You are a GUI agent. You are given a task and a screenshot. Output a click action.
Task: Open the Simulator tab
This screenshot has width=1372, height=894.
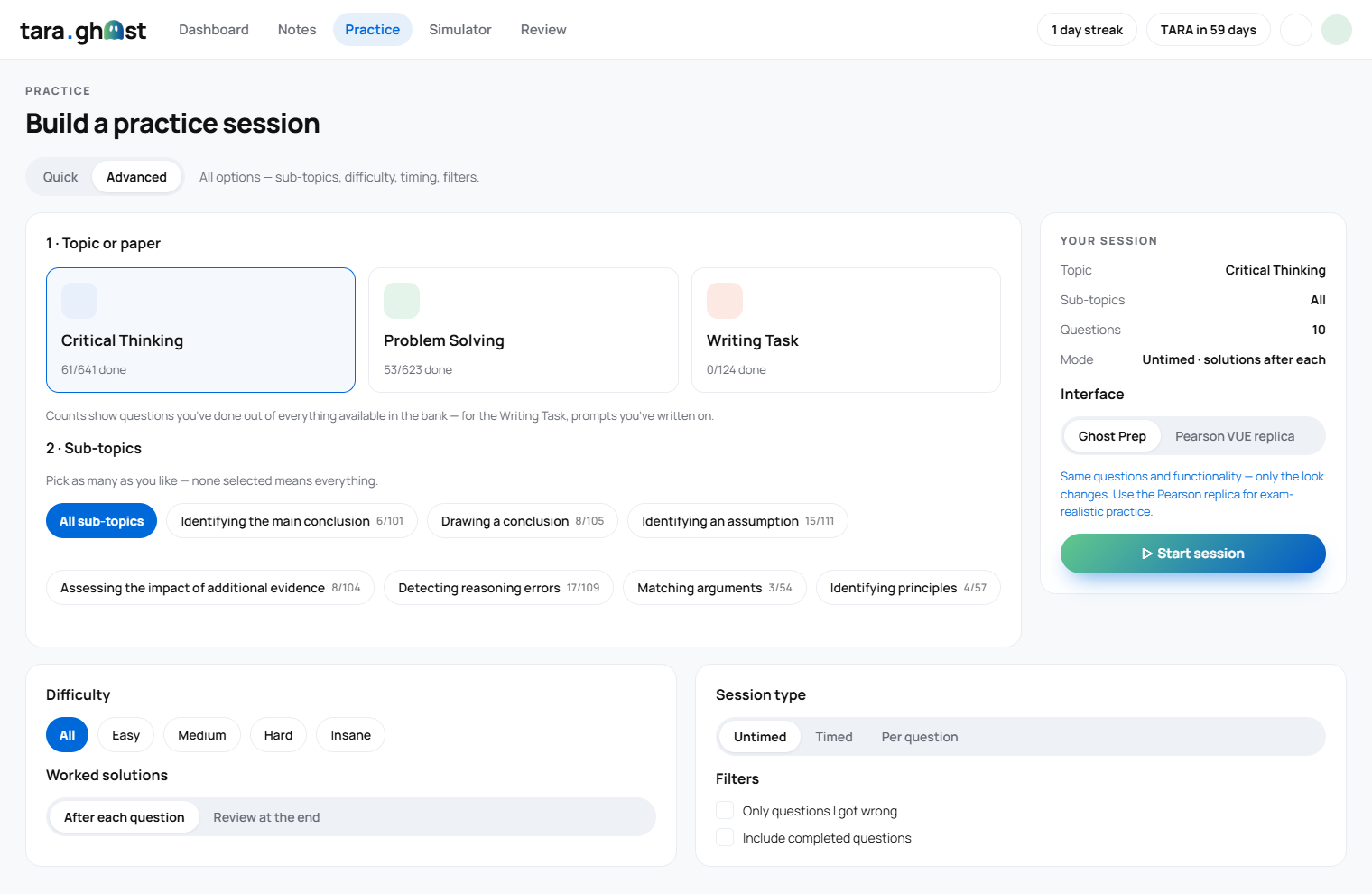tap(460, 30)
